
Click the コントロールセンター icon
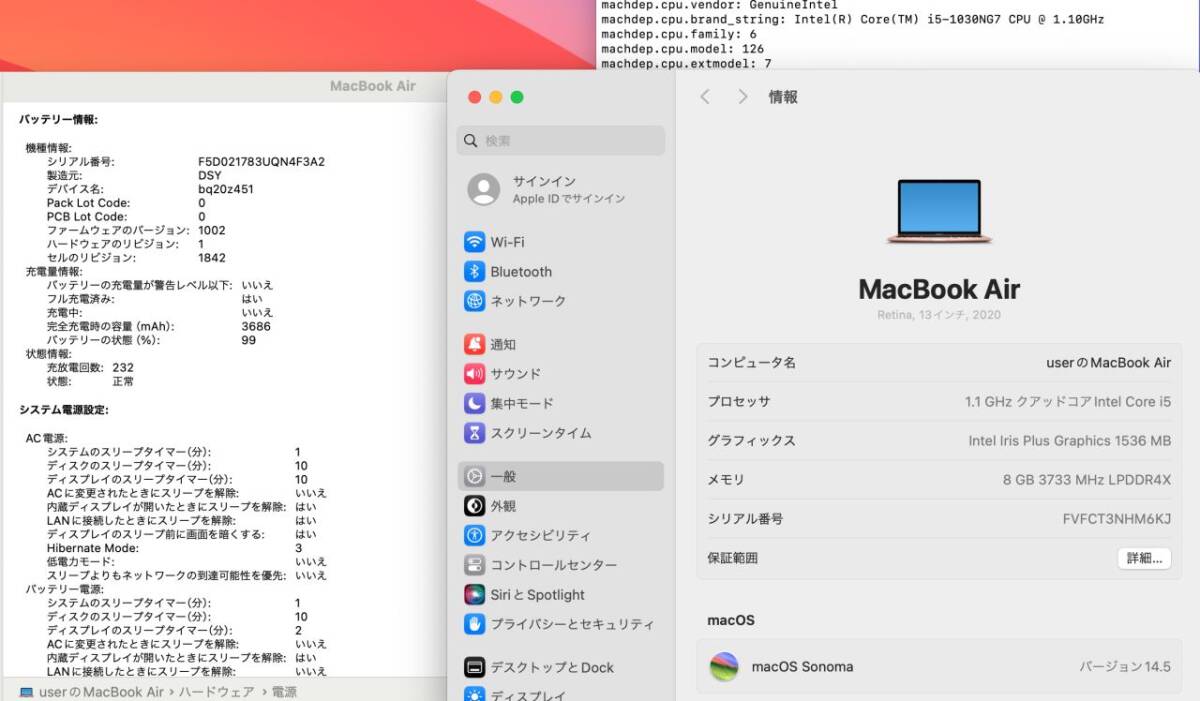(474, 565)
